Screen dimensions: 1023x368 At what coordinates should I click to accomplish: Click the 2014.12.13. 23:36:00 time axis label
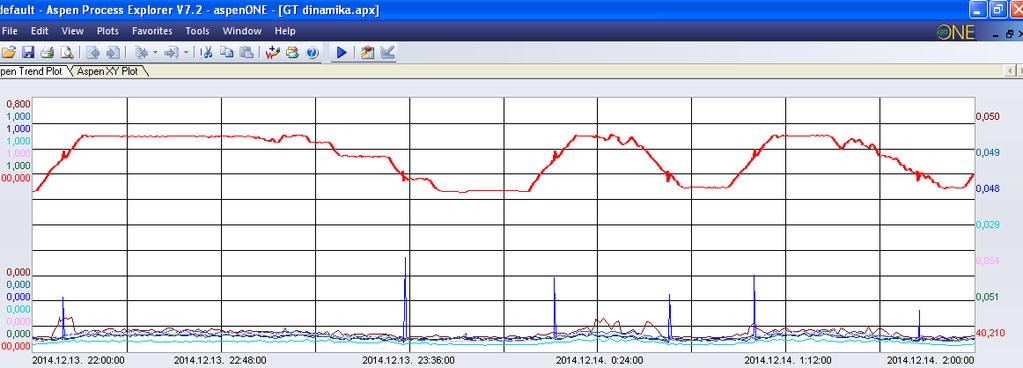[408, 360]
